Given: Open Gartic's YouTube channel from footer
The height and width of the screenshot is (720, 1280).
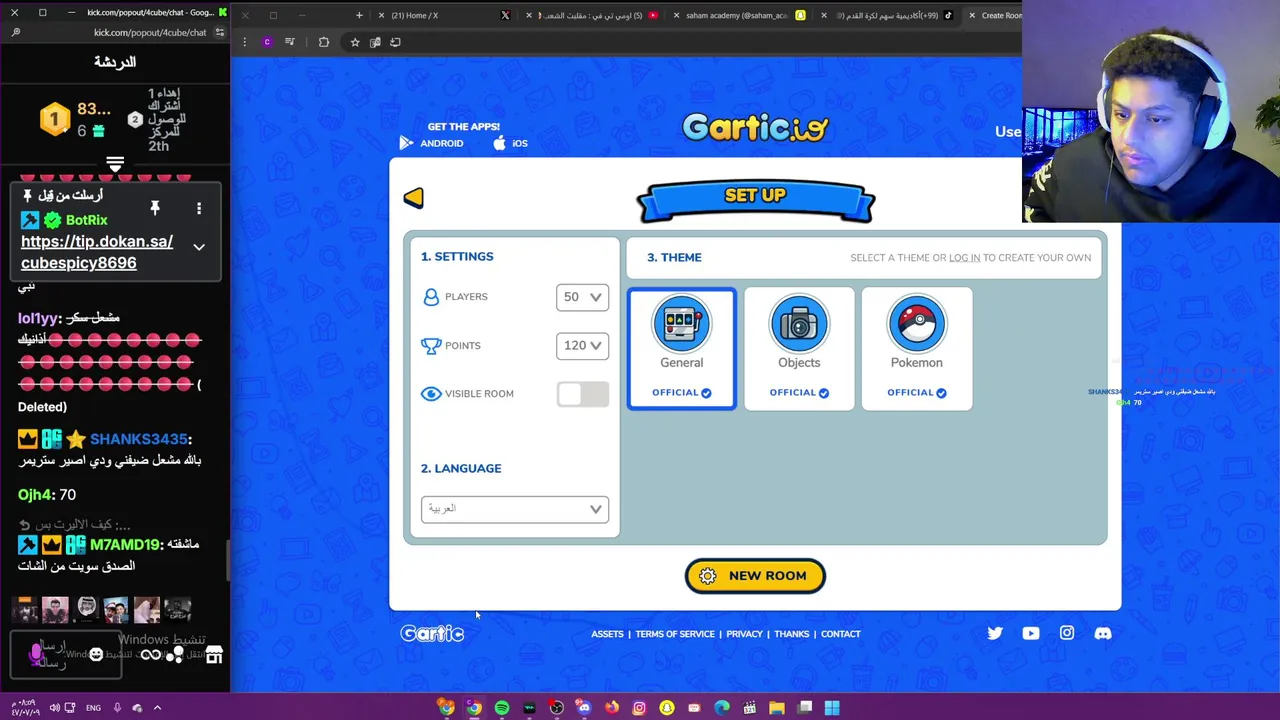Looking at the screenshot, I should pyautogui.click(x=1031, y=633).
